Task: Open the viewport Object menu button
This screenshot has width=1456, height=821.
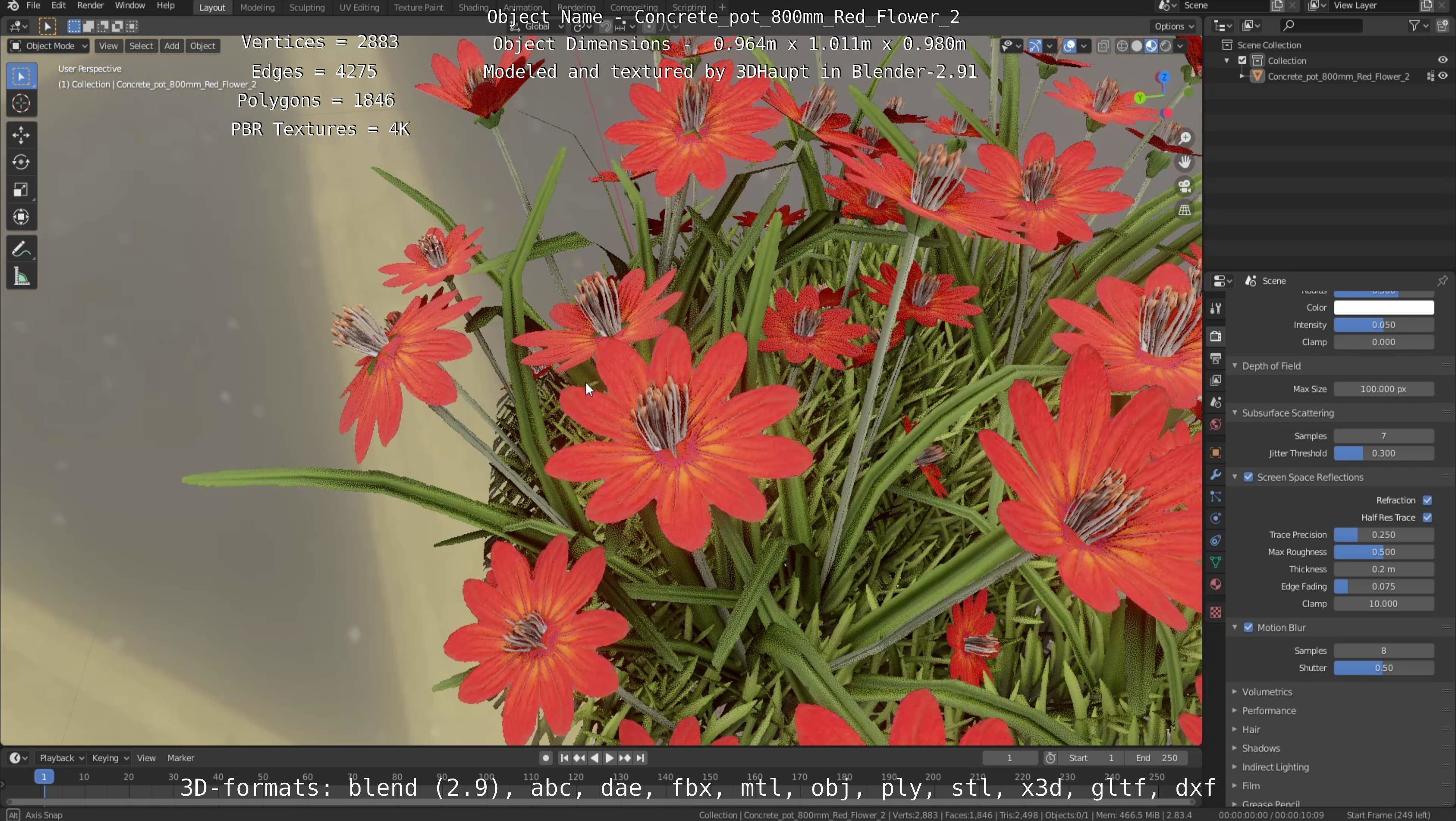Action: tap(202, 46)
